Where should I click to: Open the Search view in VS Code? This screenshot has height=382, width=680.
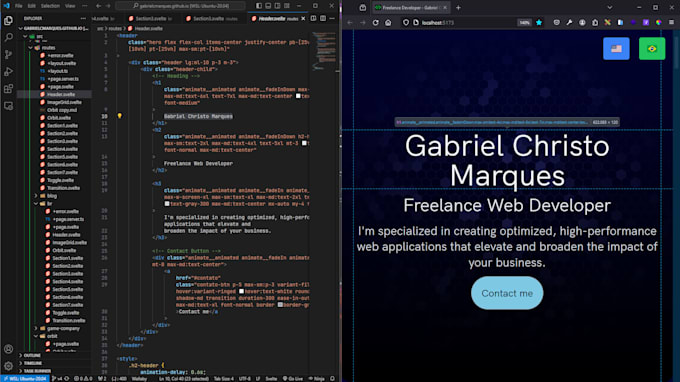coord(8,37)
